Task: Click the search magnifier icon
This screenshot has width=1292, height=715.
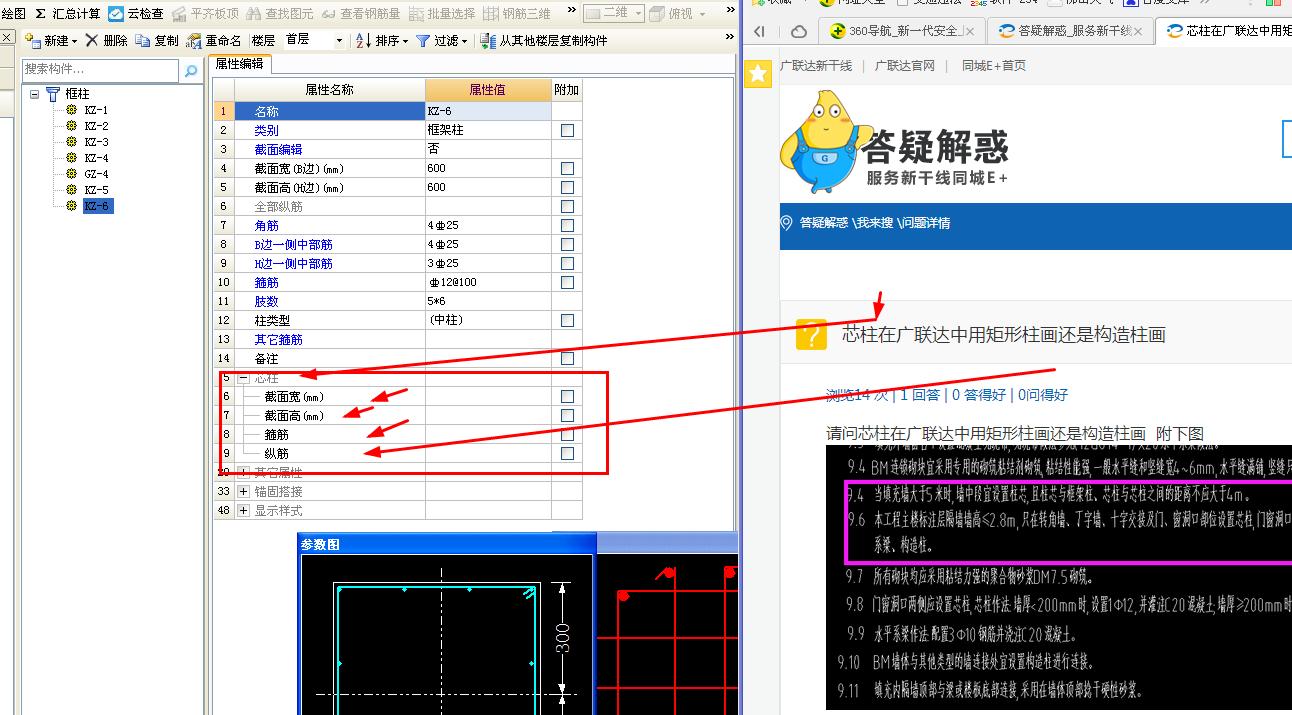Action: [190, 70]
